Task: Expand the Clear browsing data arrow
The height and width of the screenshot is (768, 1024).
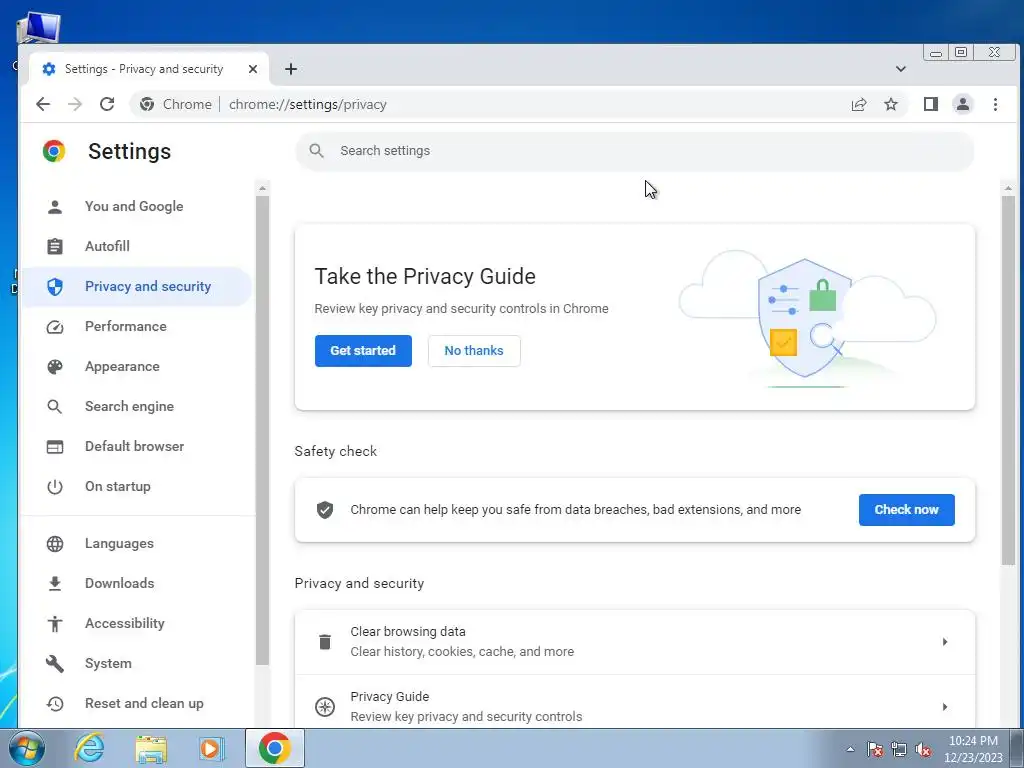Action: click(x=945, y=642)
